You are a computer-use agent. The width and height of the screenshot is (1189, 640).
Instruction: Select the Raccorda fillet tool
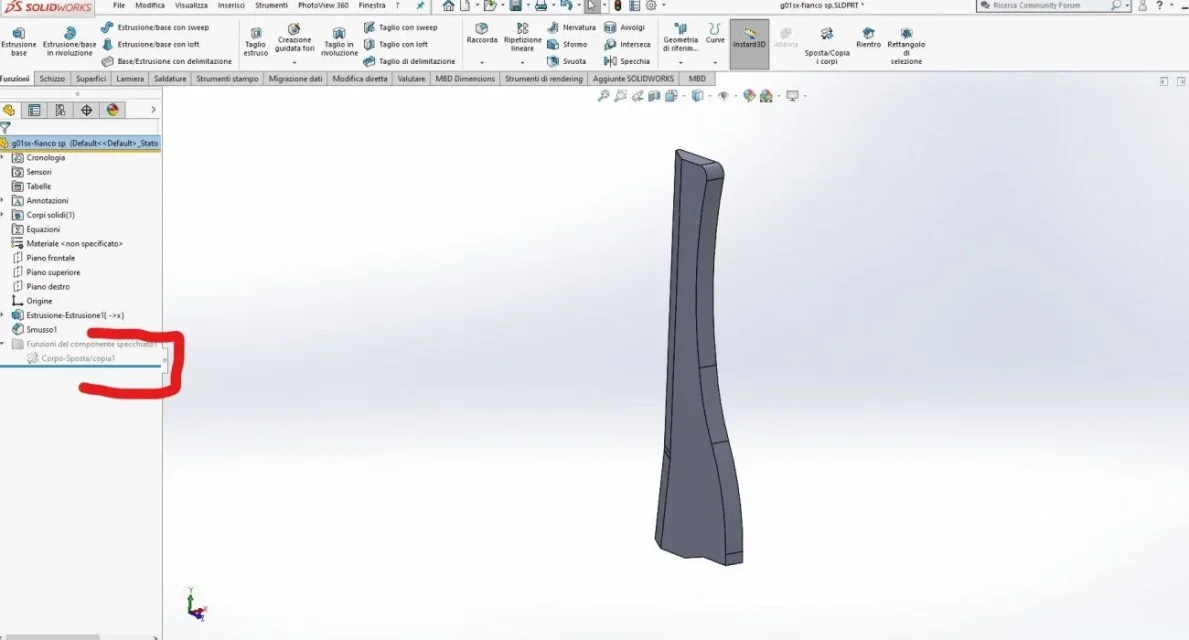point(482,33)
